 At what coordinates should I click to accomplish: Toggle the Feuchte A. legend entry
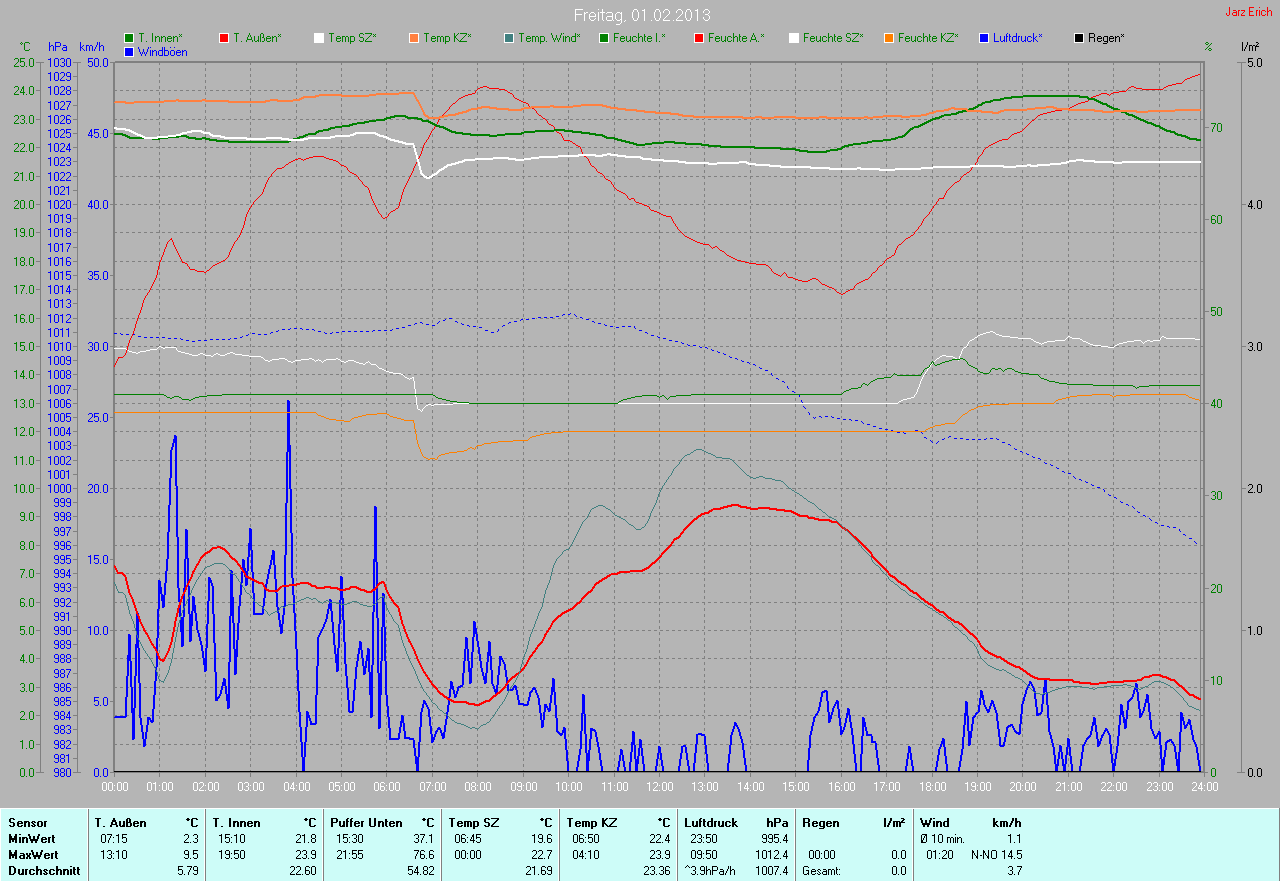(735, 38)
